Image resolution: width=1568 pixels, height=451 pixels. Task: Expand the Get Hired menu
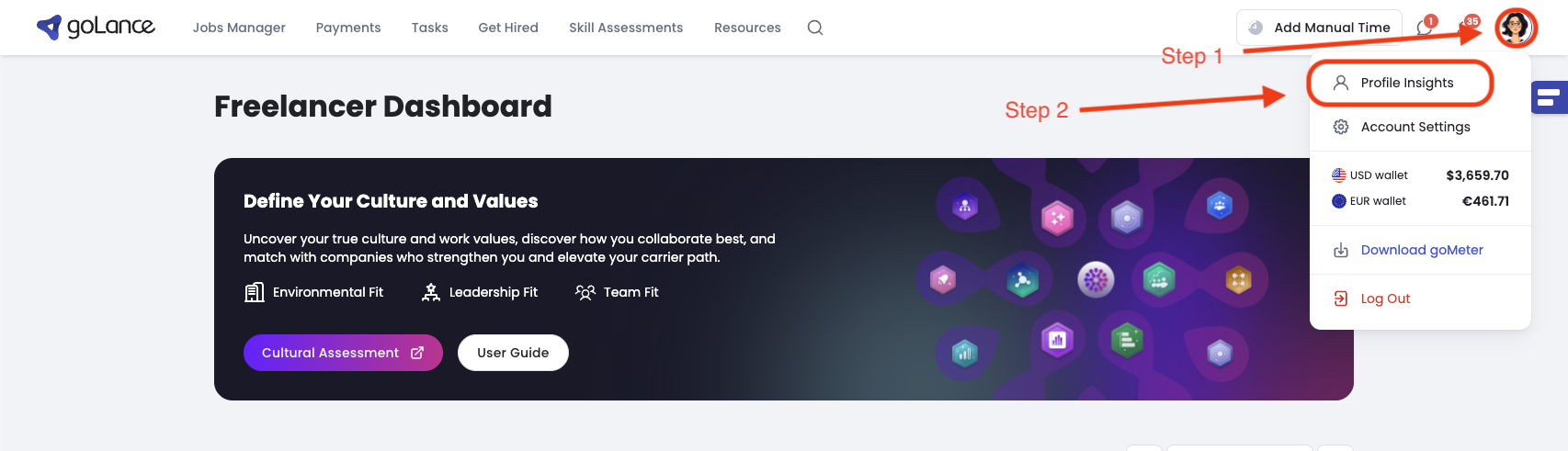tap(508, 28)
